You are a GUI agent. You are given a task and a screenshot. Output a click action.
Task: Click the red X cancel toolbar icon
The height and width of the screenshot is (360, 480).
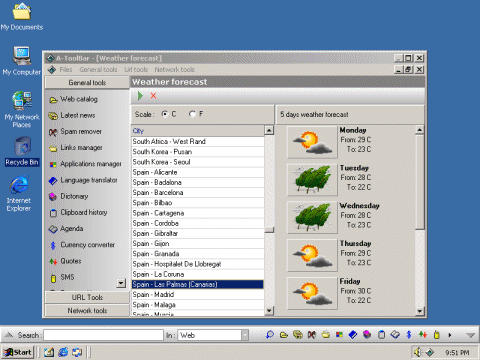click(153, 96)
